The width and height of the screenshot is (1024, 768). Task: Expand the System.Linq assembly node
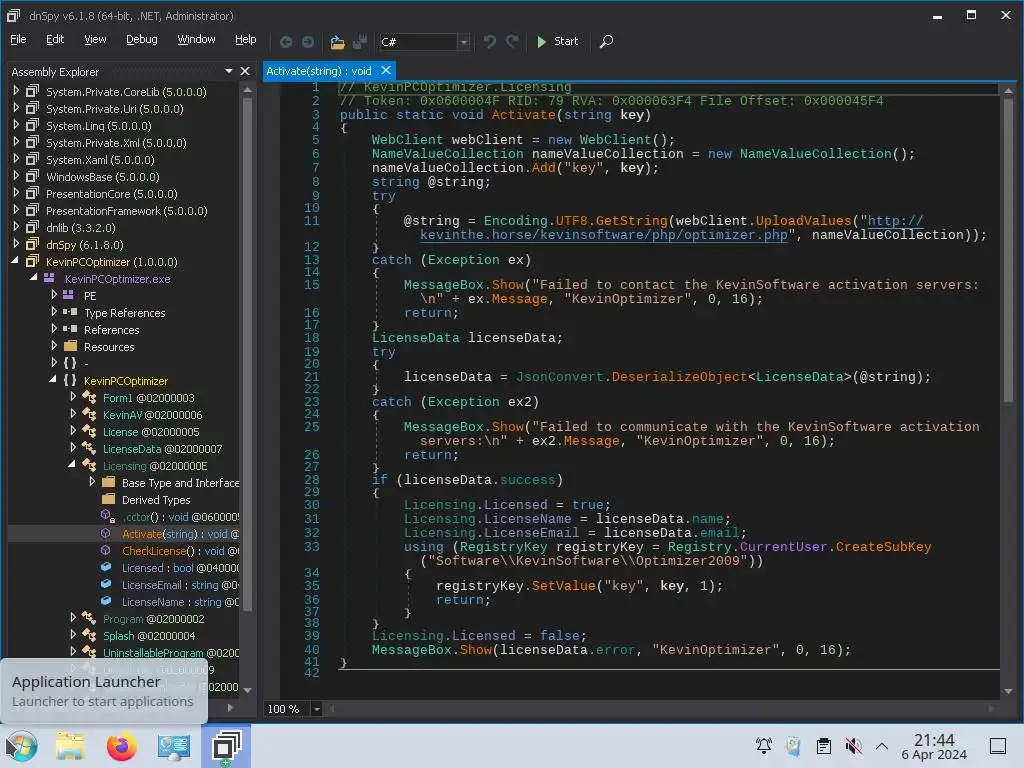[16, 125]
